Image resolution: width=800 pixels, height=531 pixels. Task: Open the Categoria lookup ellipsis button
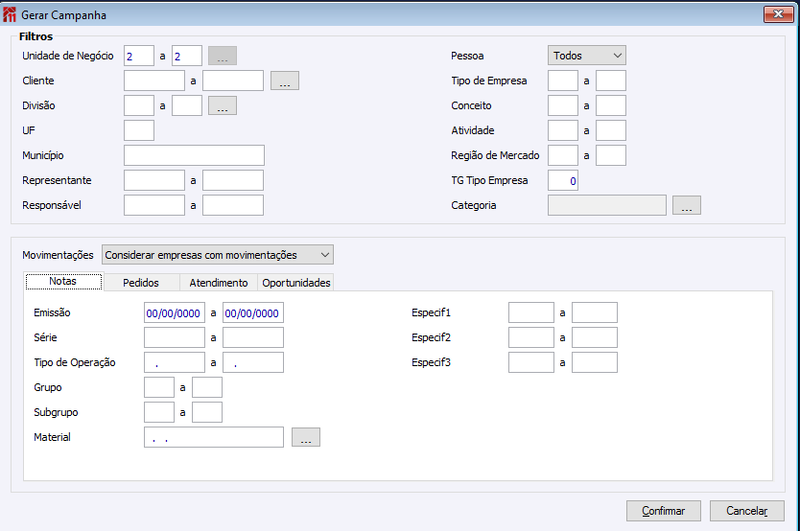[x=686, y=205]
